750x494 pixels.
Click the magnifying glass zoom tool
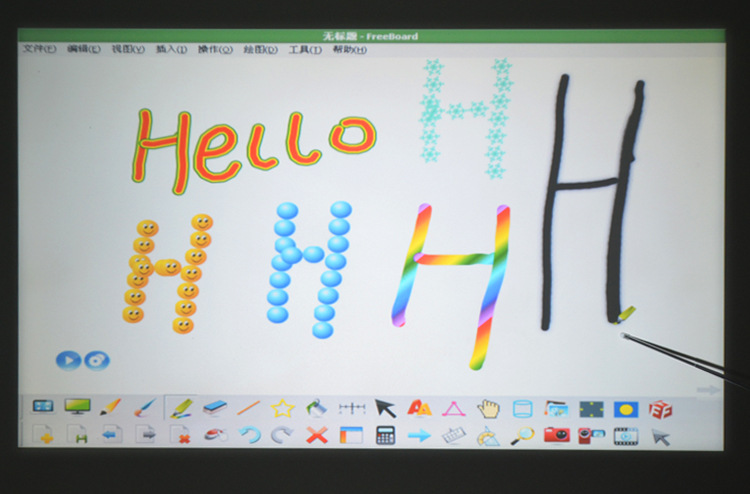point(522,435)
